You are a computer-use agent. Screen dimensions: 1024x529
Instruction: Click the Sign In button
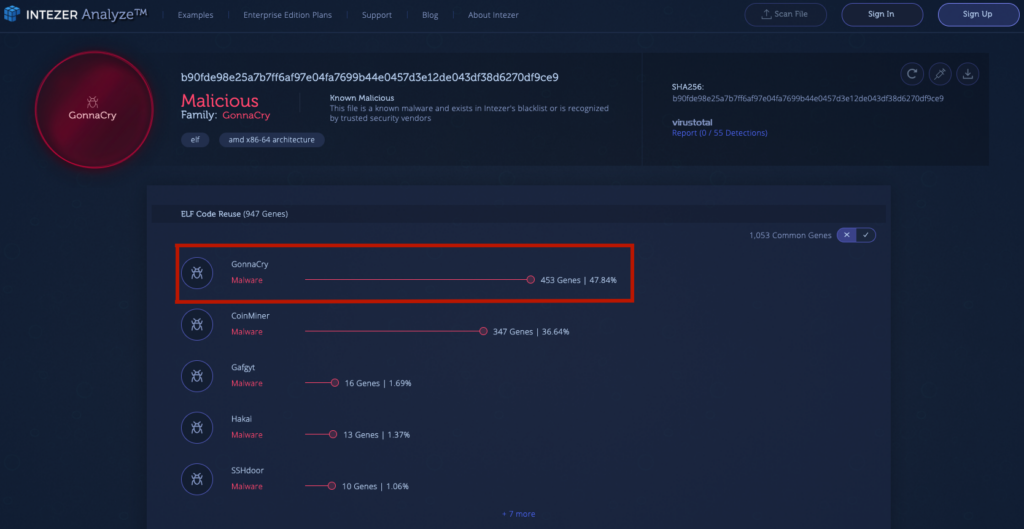point(882,14)
